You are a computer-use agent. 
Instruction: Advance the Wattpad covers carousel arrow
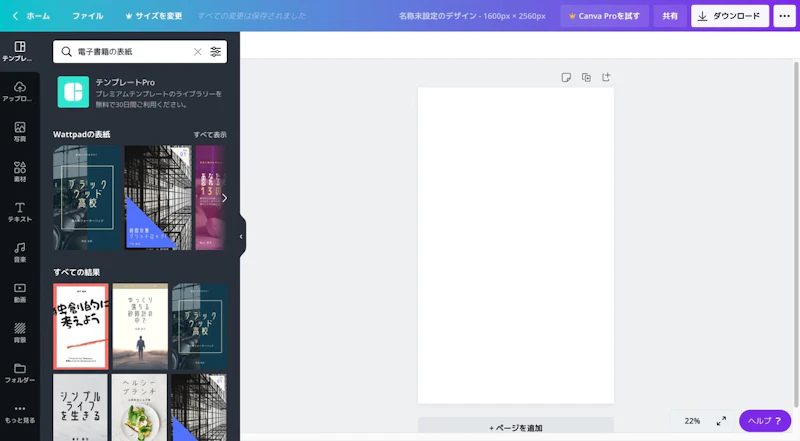(x=224, y=198)
